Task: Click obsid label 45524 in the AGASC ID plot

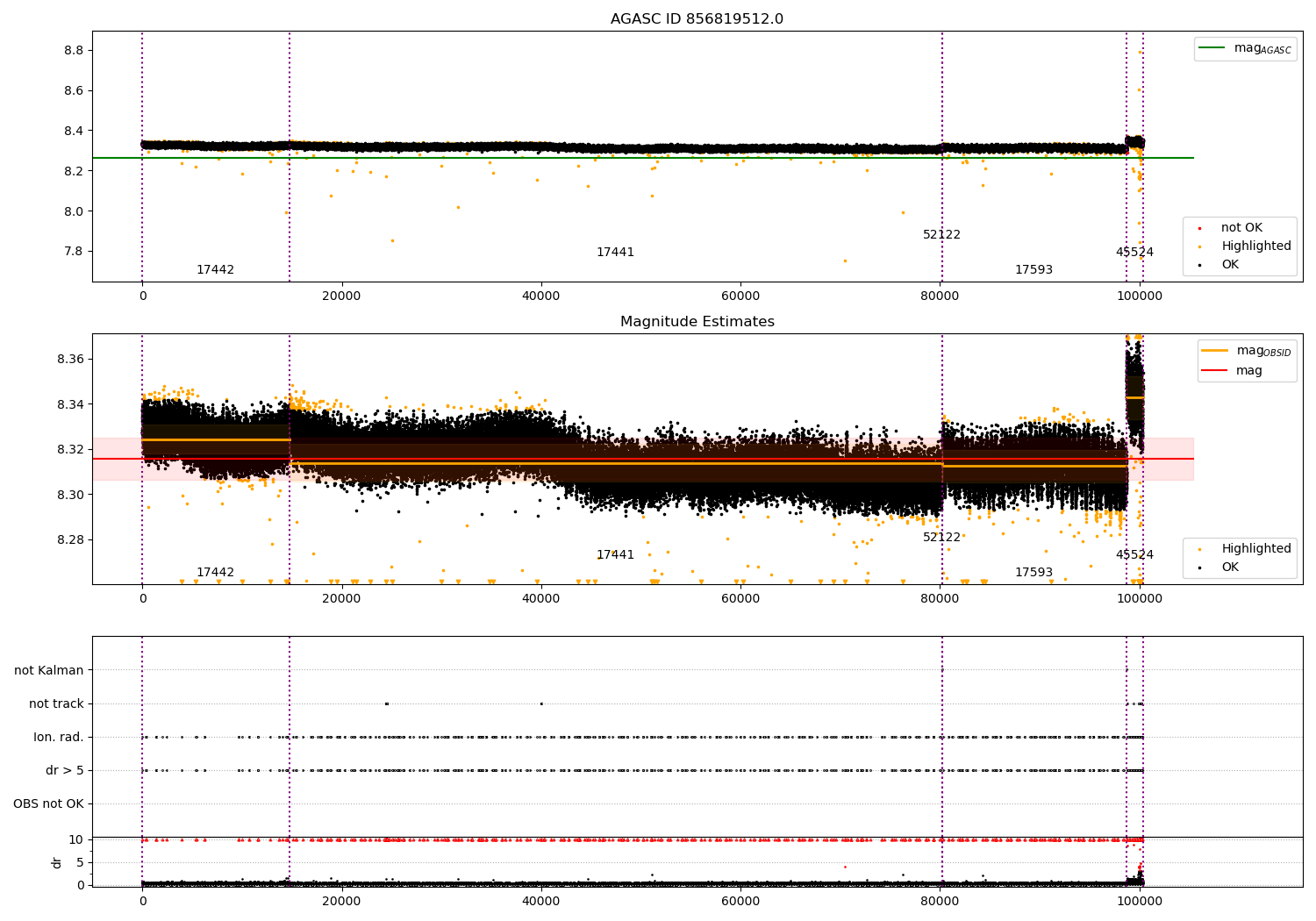Action: click(x=1134, y=253)
